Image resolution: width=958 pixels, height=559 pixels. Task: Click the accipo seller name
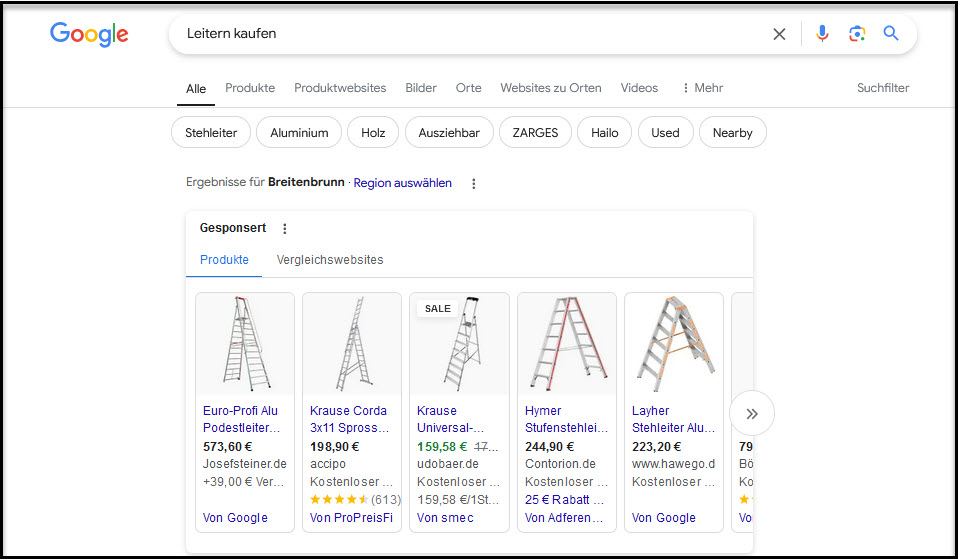(327, 464)
